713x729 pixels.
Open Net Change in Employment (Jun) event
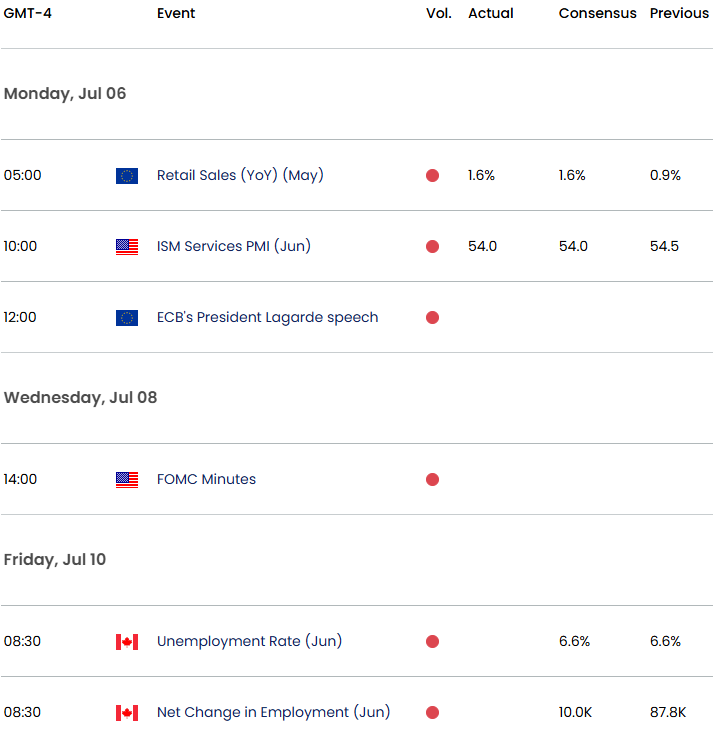point(273,712)
